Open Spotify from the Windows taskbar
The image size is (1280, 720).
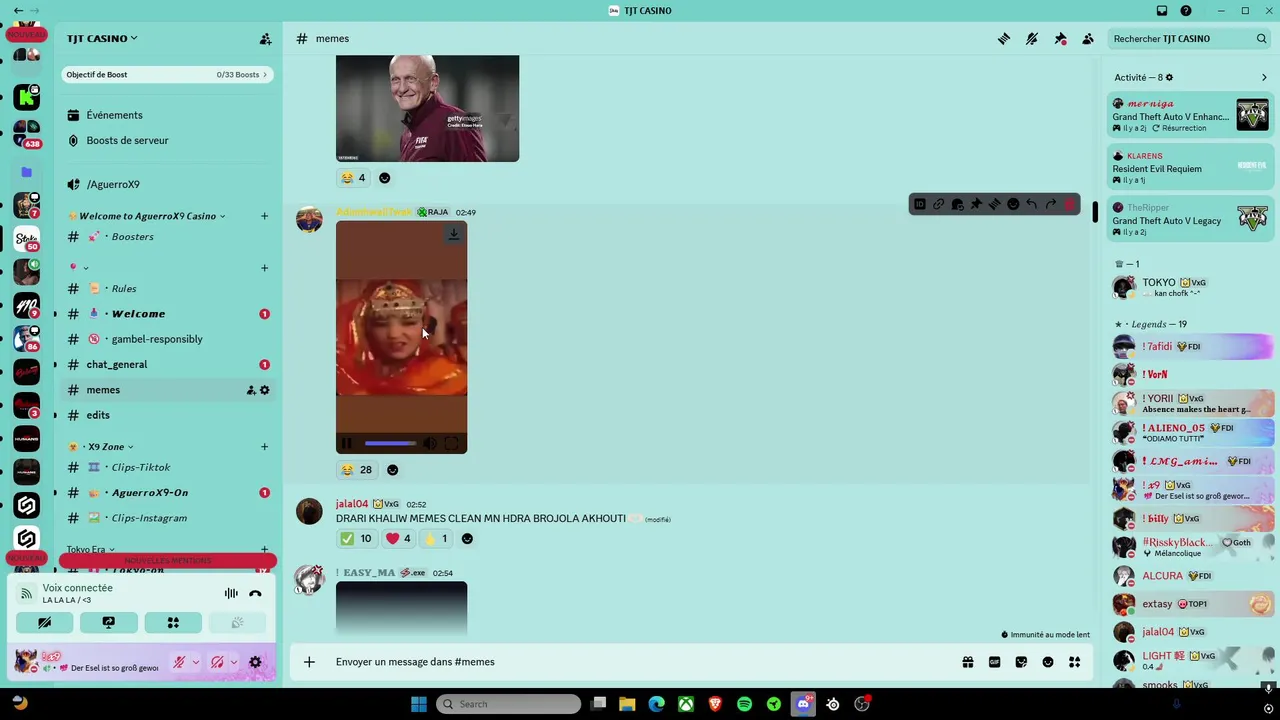coord(744,704)
